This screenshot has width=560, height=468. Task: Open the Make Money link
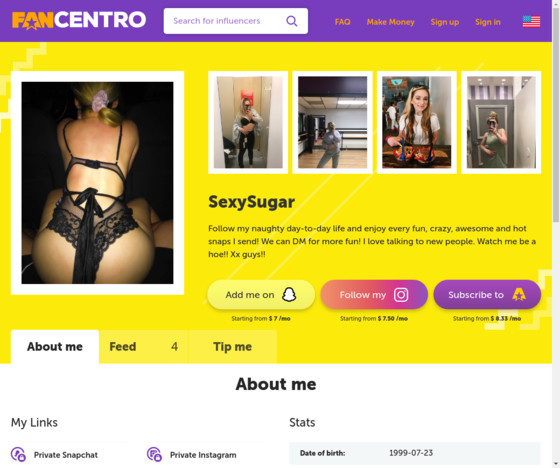390,22
